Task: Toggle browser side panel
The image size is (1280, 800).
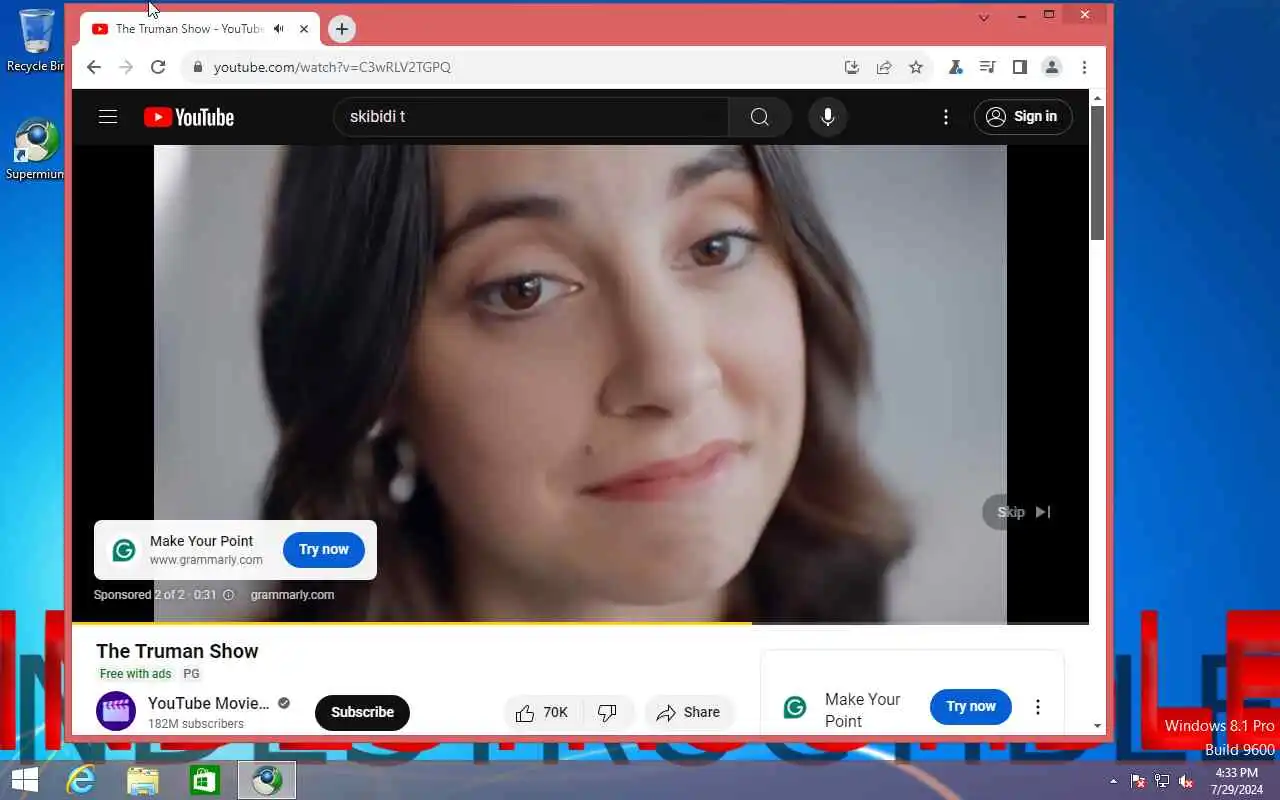Action: pyautogui.click(x=1020, y=67)
